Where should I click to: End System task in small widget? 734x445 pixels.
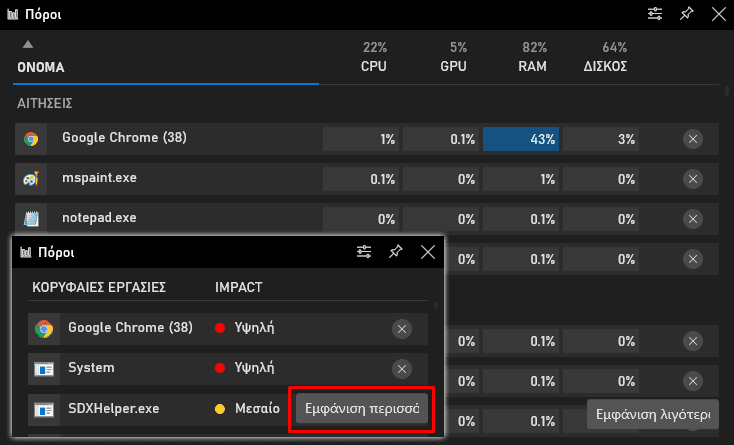point(402,369)
